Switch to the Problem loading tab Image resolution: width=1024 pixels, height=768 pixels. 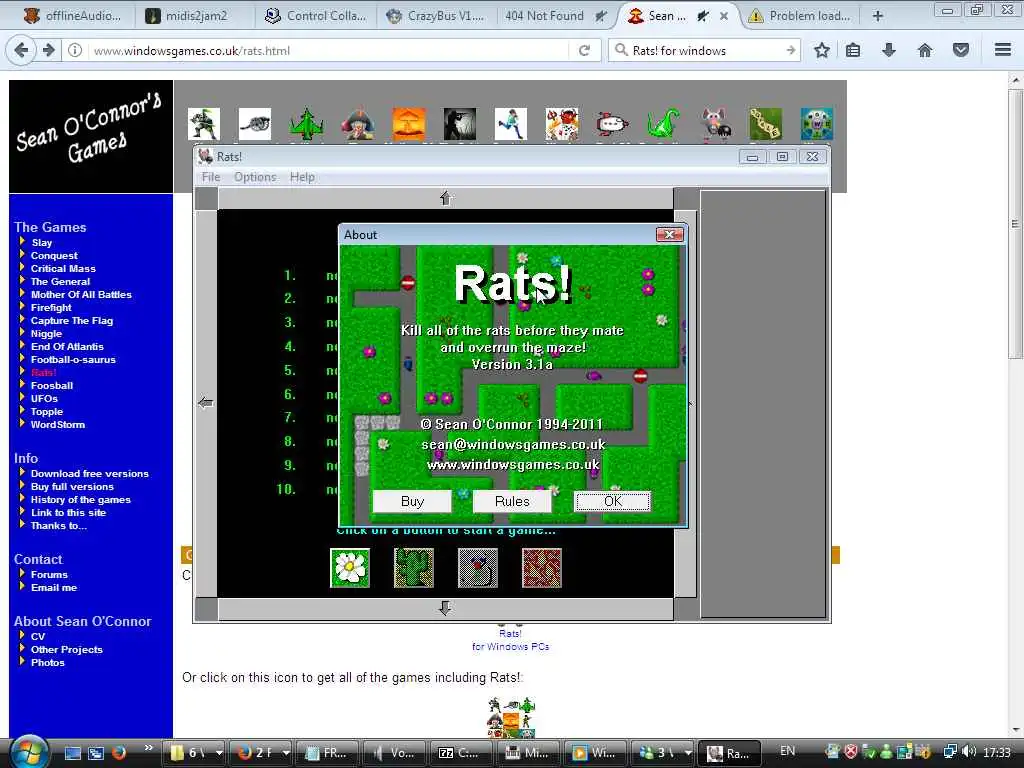pyautogui.click(x=800, y=16)
